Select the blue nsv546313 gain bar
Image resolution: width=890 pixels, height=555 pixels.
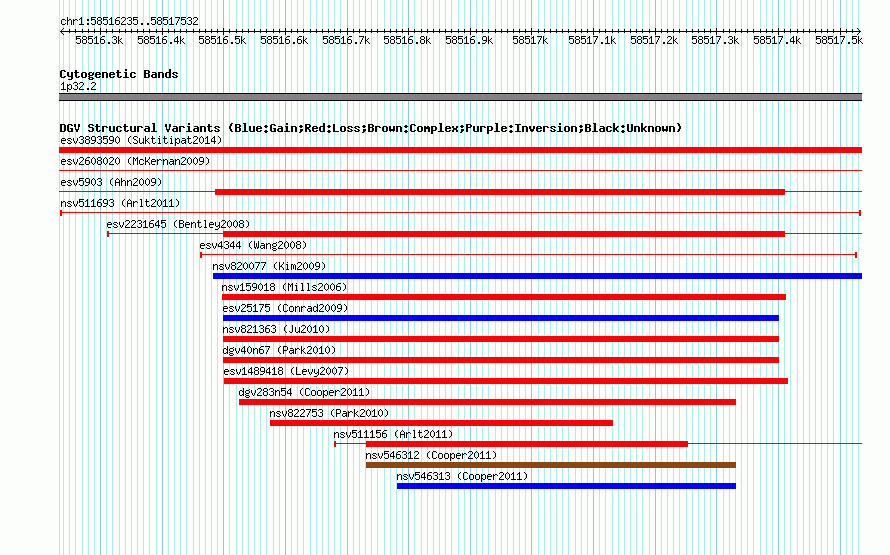coord(566,486)
